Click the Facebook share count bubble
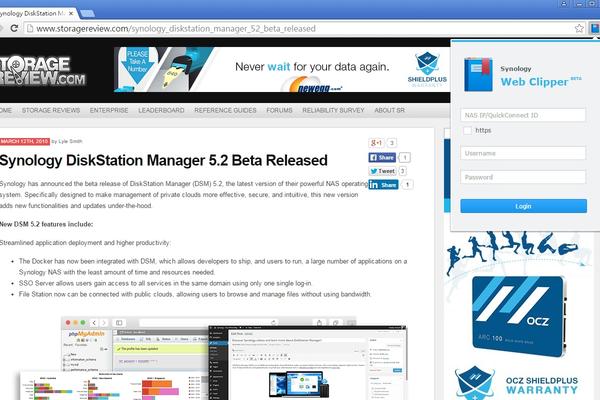This screenshot has width=600, height=400. [x=405, y=157]
